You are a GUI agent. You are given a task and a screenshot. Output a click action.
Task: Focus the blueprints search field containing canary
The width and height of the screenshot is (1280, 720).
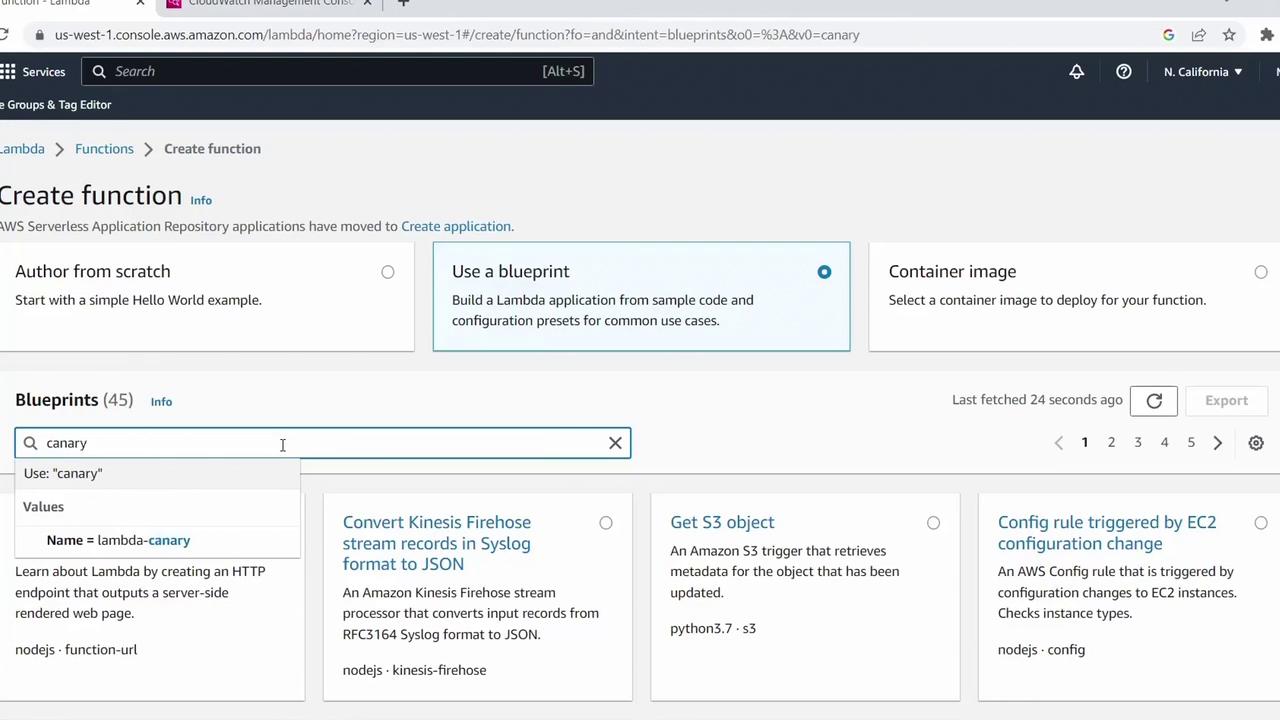tap(322, 443)
